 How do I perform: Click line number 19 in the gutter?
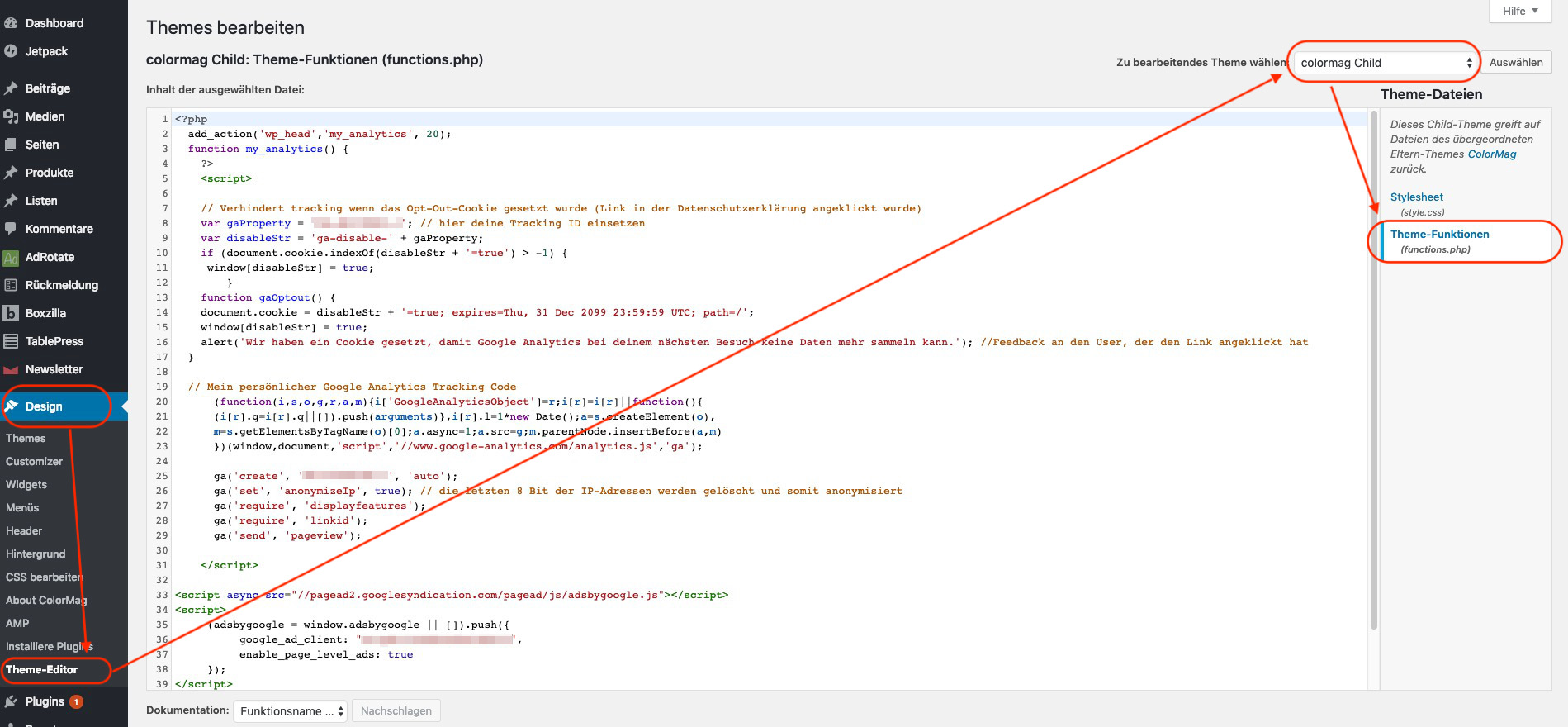coord(162,387)
